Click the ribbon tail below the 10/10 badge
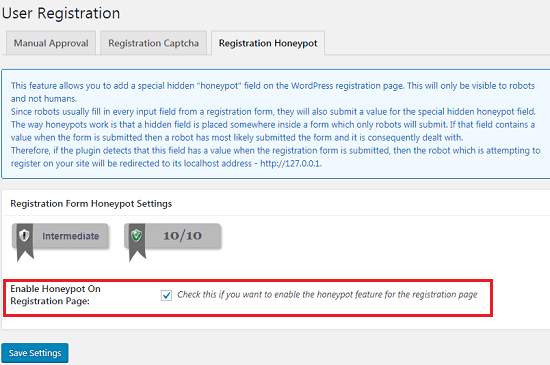Viewport: 550px width, 365px height. click(x=137, y=254)
